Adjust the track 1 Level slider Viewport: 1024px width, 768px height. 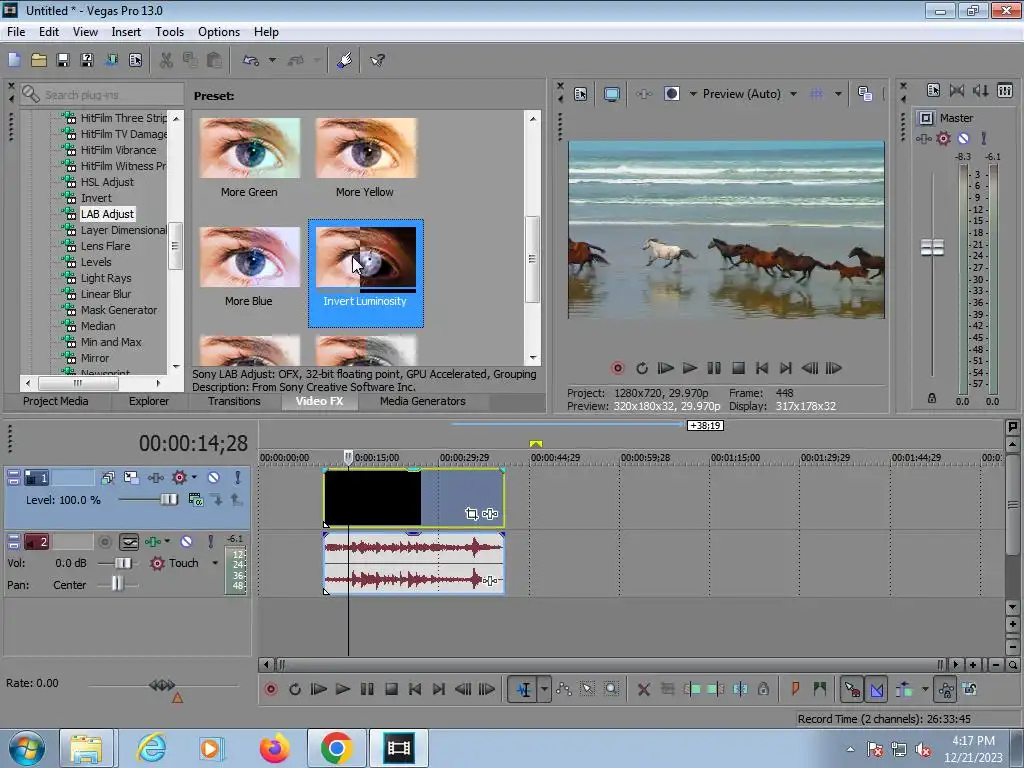pos(168,500)
